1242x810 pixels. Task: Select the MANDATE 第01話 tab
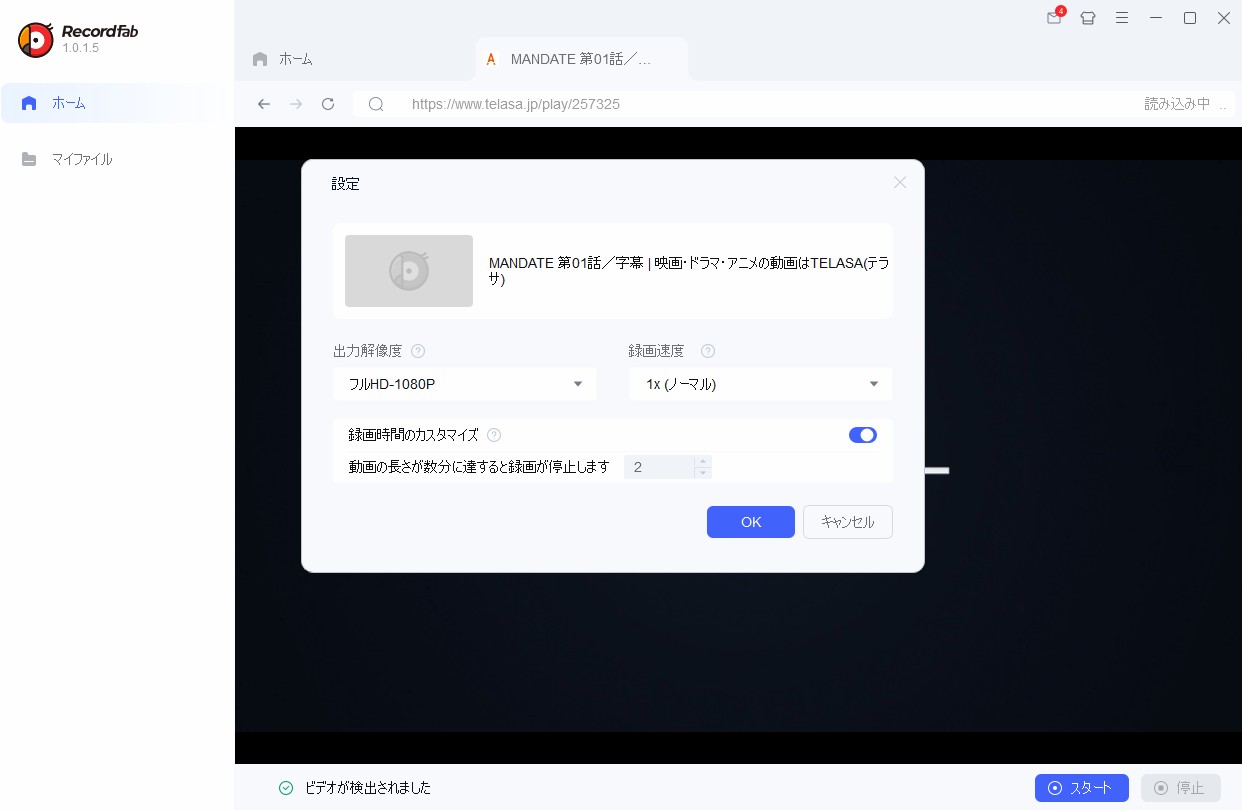point(580,59)
